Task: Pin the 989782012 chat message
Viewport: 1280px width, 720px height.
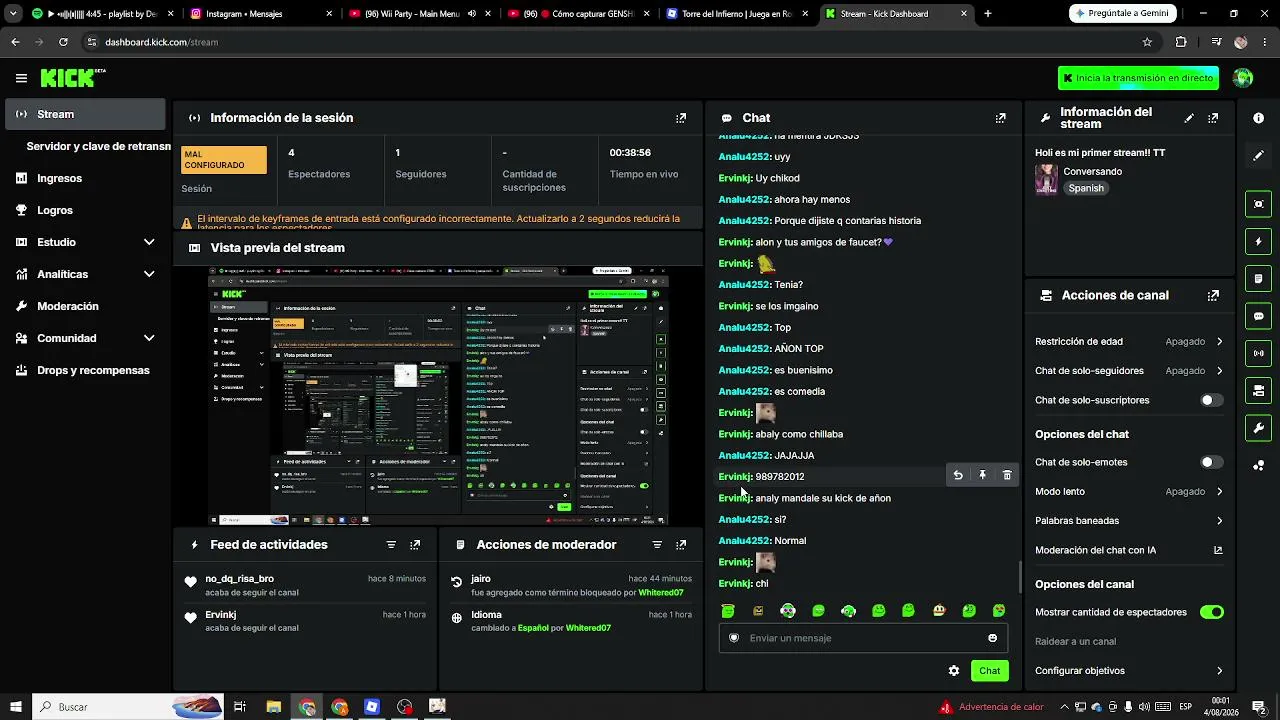Action: 982,476
